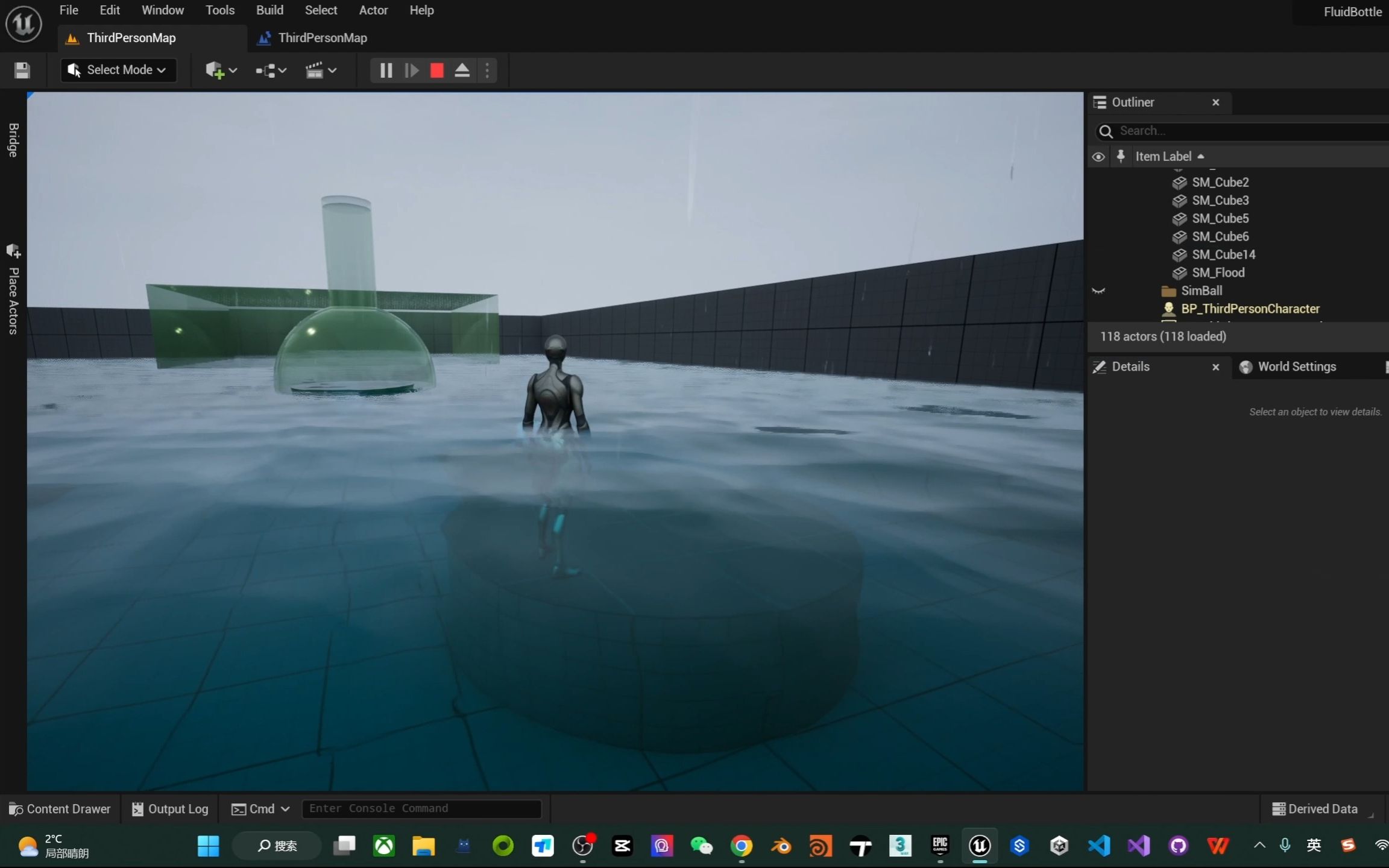Click the Unreal Engine taskbar icon
Viewport: 1389px width, 868px height.
tap(979, 846)
